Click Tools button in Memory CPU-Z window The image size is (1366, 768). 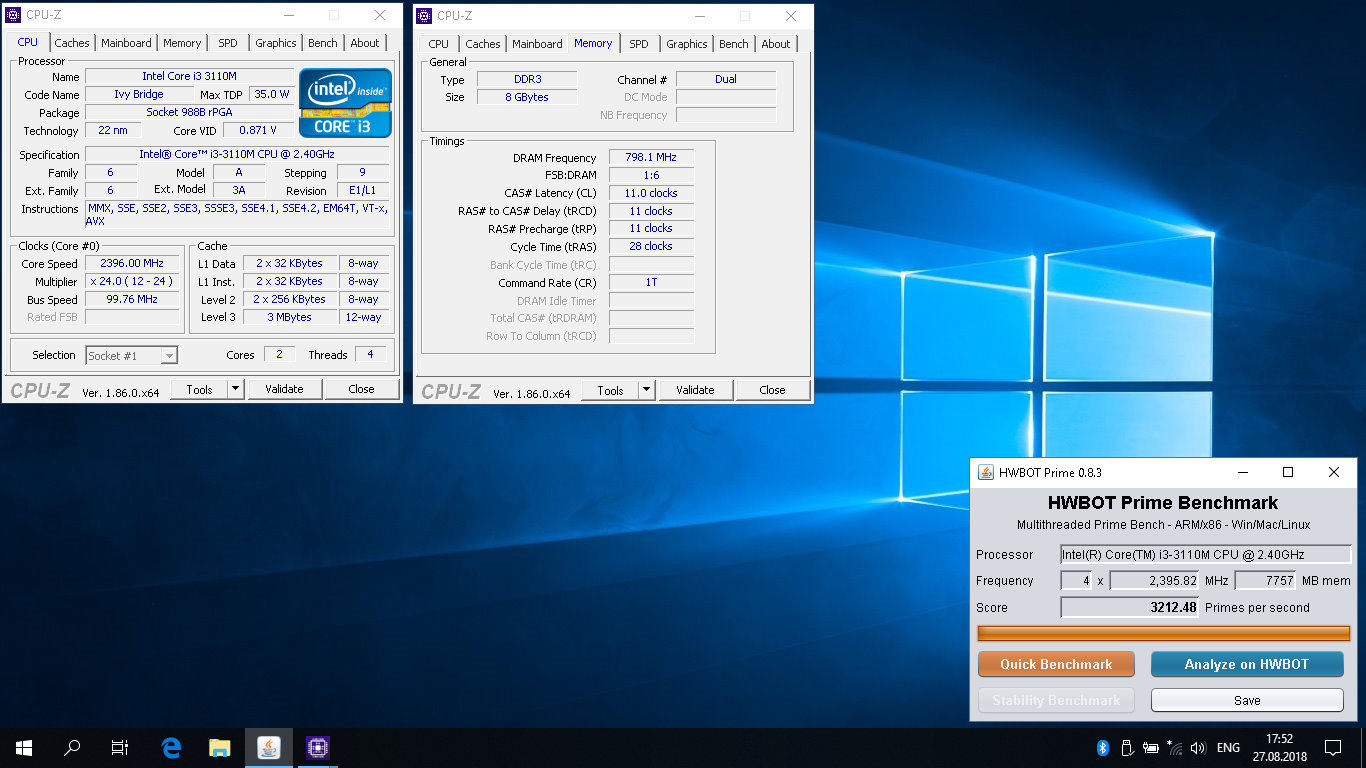[611, 390]
